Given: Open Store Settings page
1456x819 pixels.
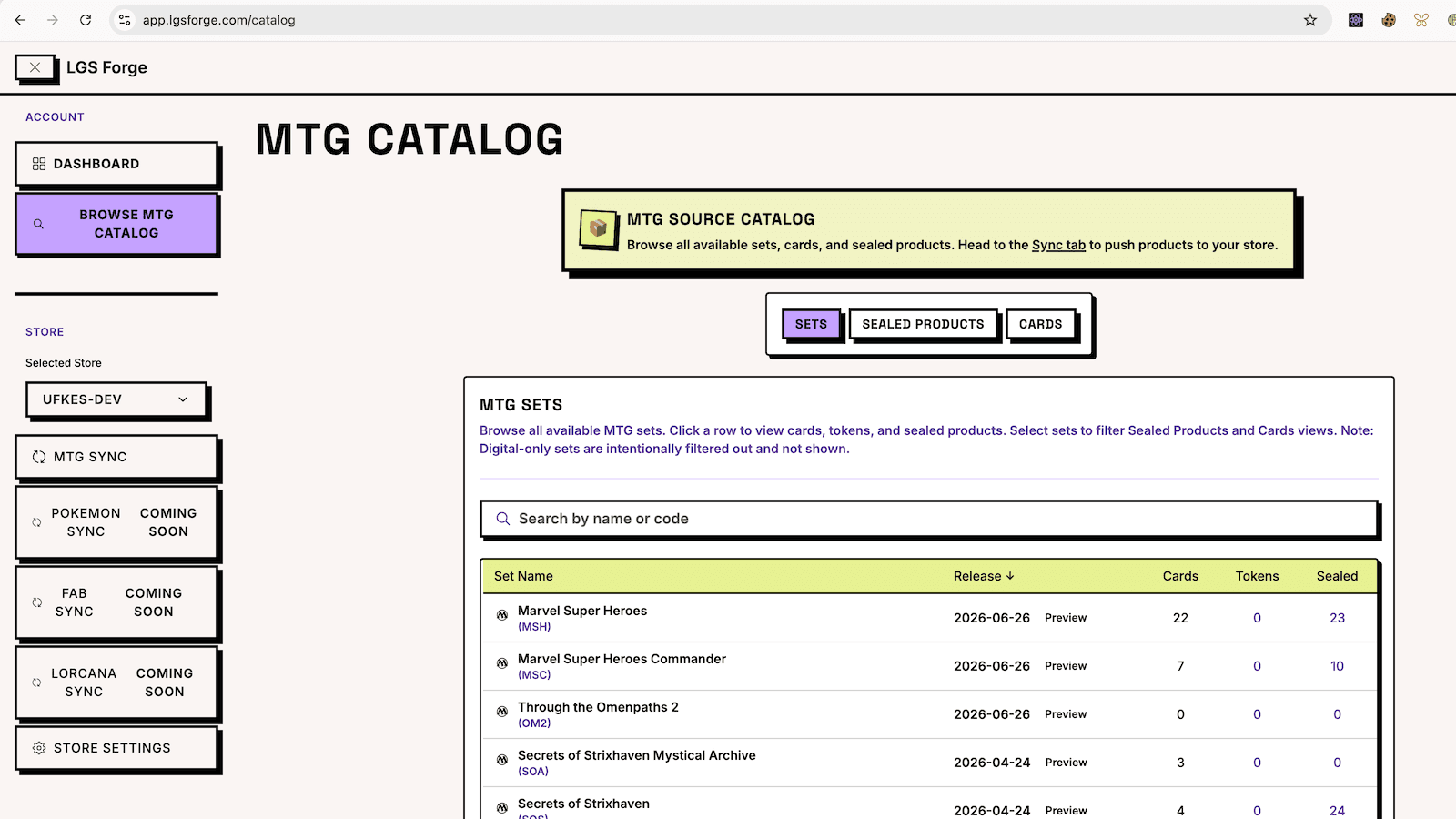Looking at the screenshot, I should tap(116, 748).
